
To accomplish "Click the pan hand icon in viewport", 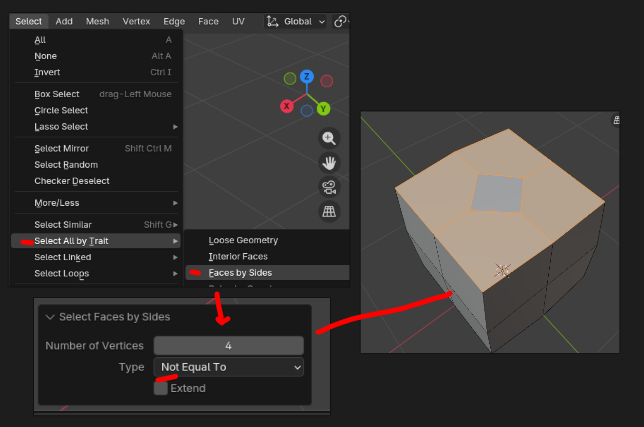I will [x=329, y=162].
